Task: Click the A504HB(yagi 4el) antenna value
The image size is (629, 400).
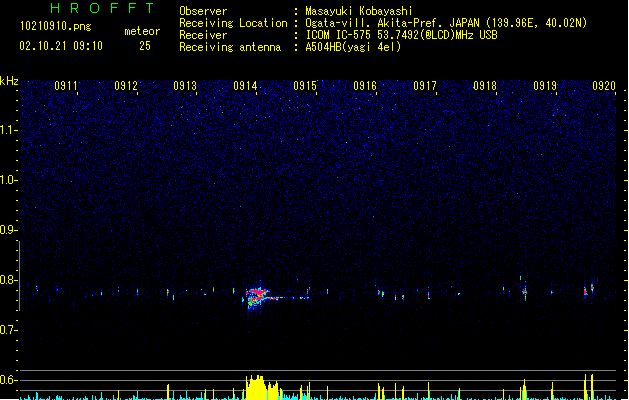Action: 353,47
